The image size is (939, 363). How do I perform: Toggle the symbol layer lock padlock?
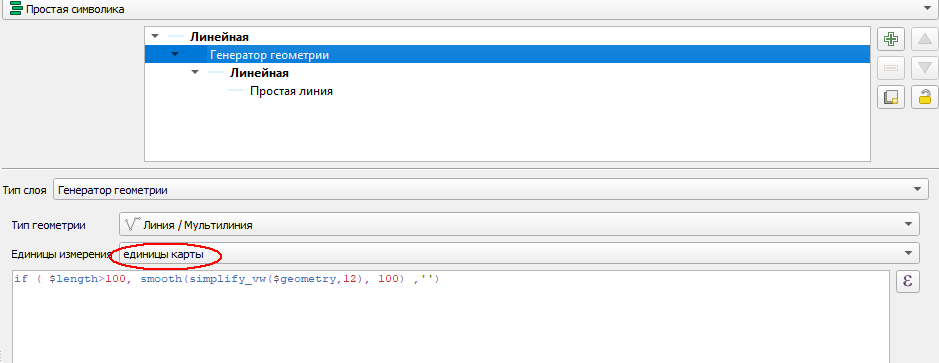click(925, 96)
